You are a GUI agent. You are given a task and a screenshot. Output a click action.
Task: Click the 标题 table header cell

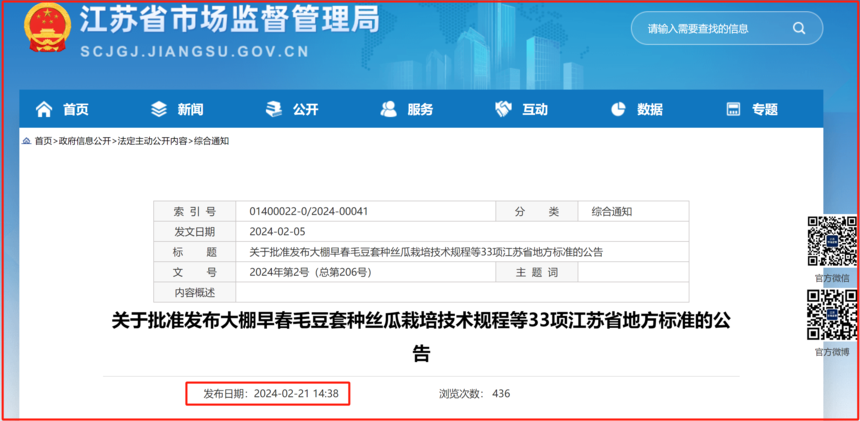click(195, 252)
